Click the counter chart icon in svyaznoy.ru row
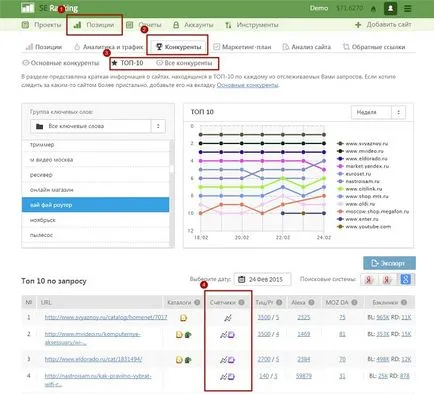Image resolution: width=434 pixels, height=394 pixels. point(228,318)
